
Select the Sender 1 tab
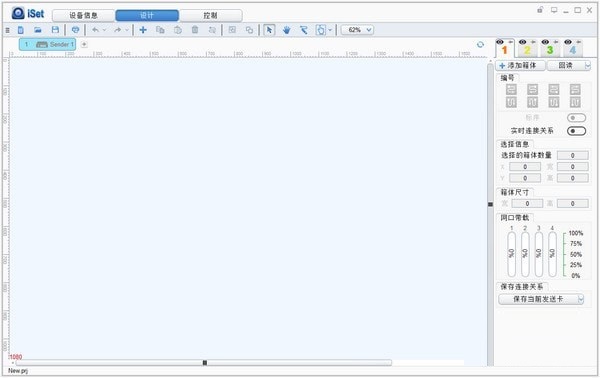47,44
